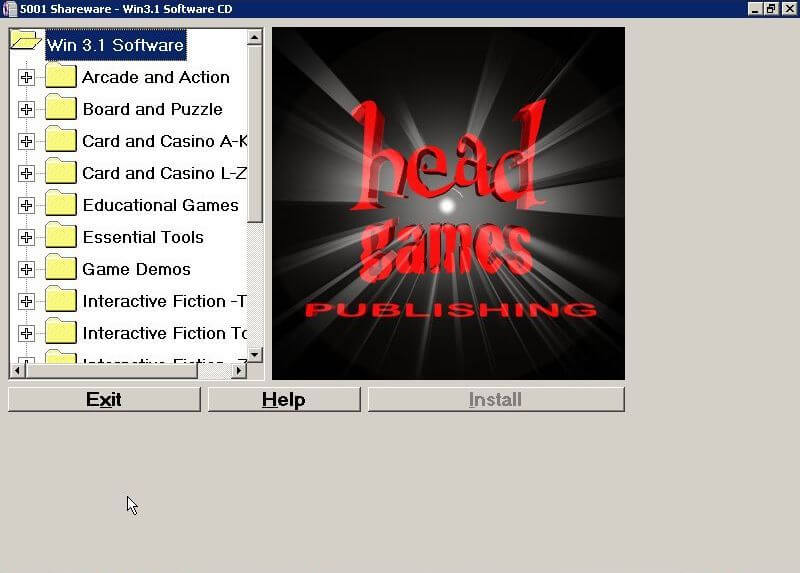Click the tree's scroll down arrow
The image size is (800, 573).
click(255, 354)
